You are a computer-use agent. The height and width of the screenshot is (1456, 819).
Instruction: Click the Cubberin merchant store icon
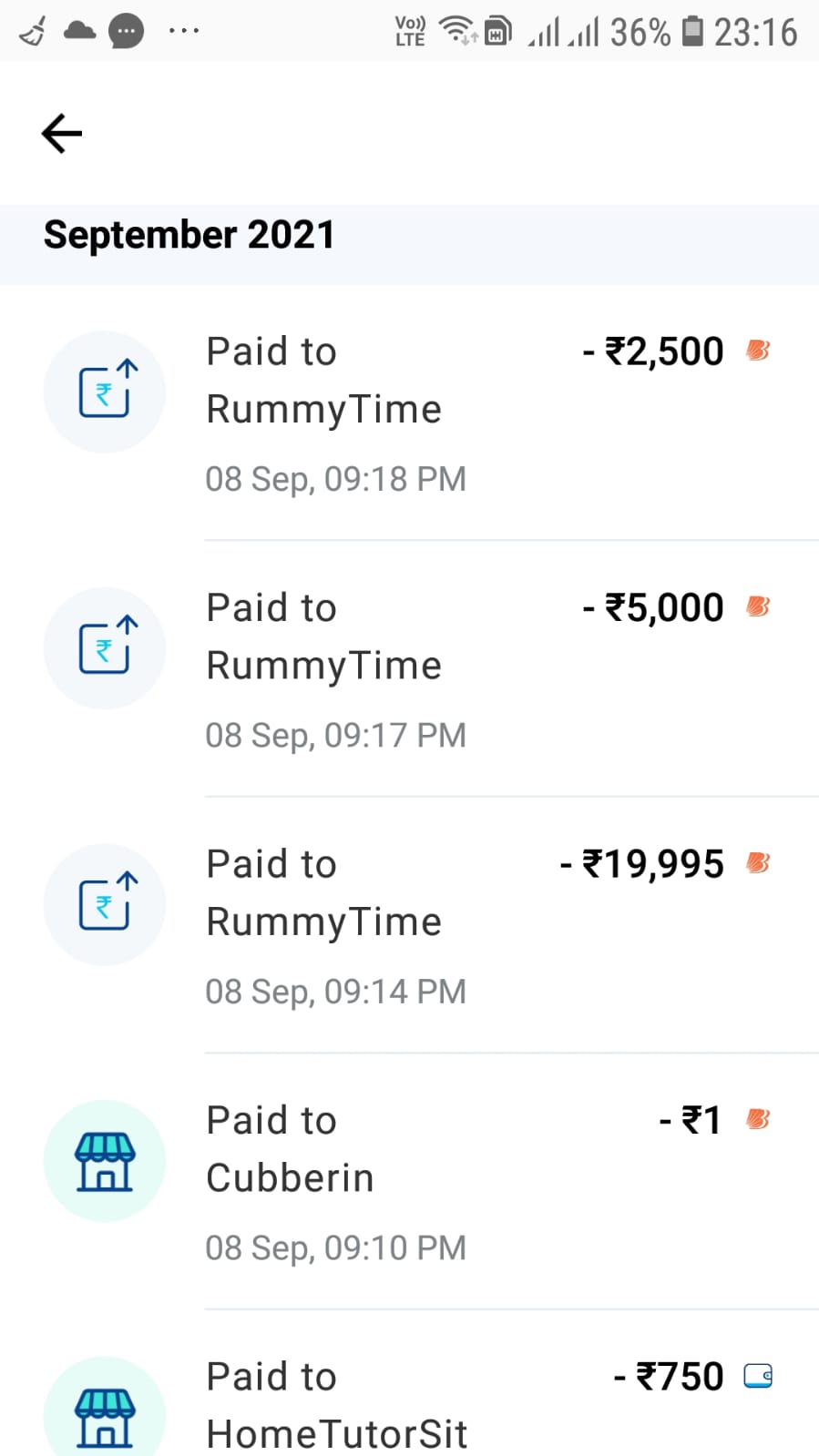coord(105,1161)
